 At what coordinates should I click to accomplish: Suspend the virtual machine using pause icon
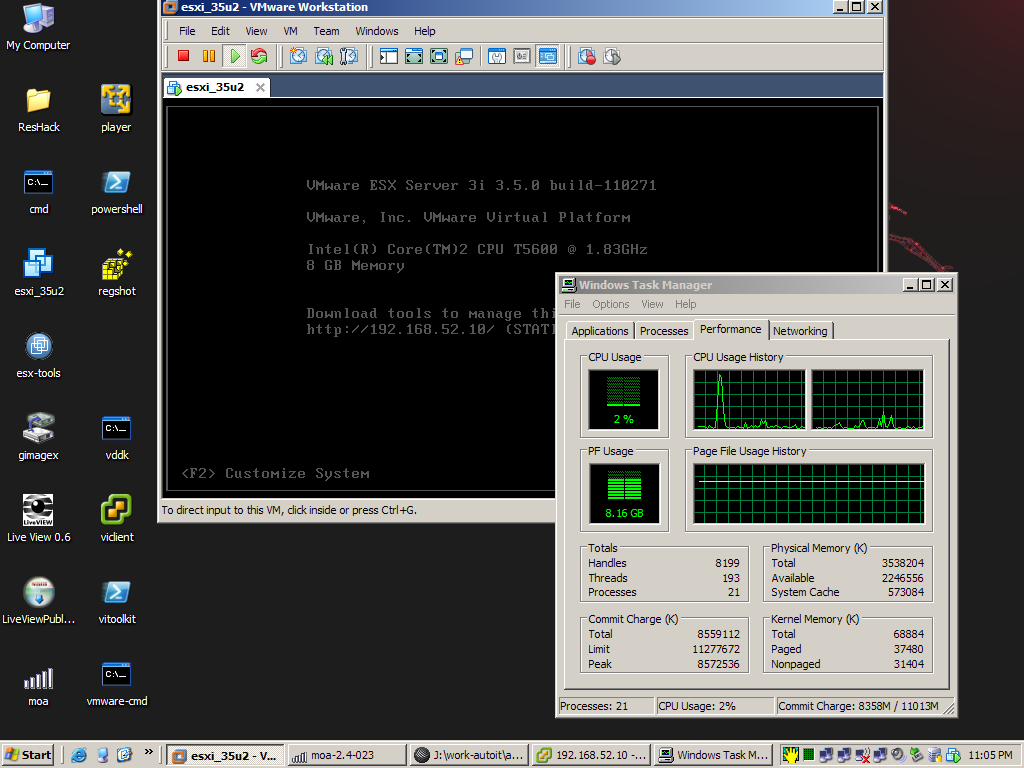point(208,56)
